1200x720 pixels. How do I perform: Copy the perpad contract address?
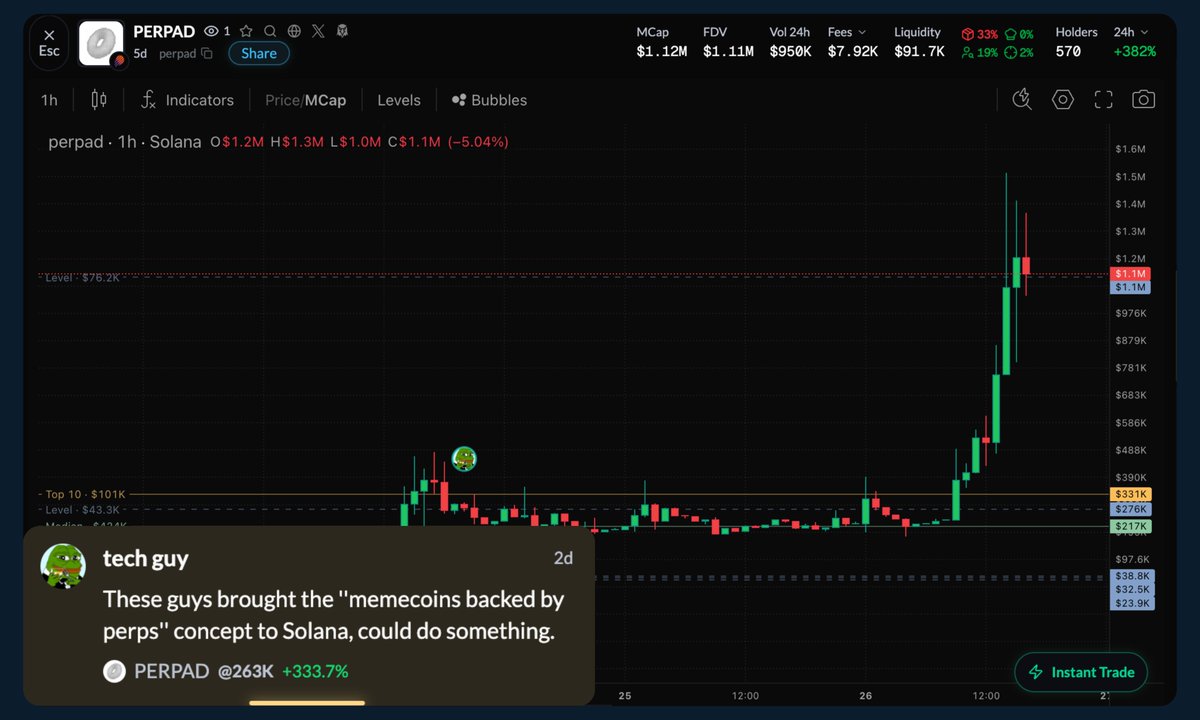(206, 53)
